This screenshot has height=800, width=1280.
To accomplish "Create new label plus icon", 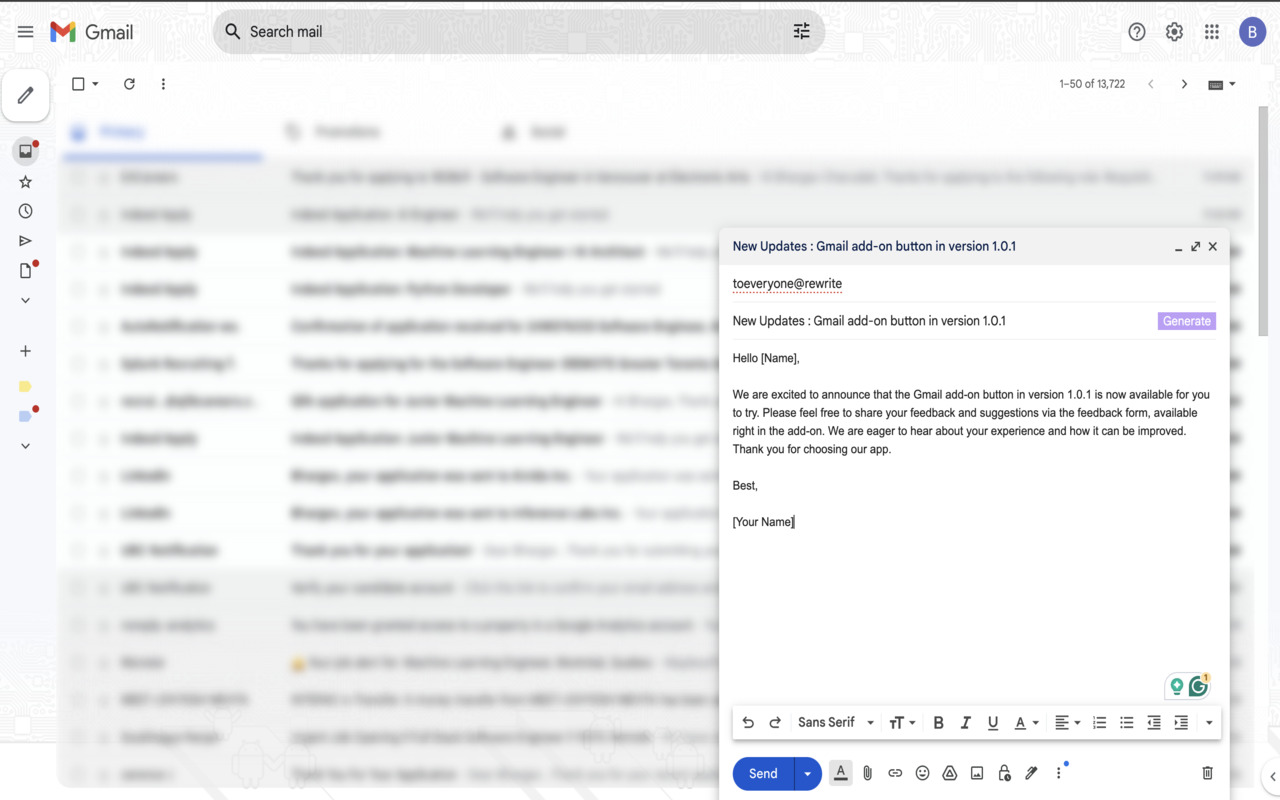I will [x=26, y=351].
